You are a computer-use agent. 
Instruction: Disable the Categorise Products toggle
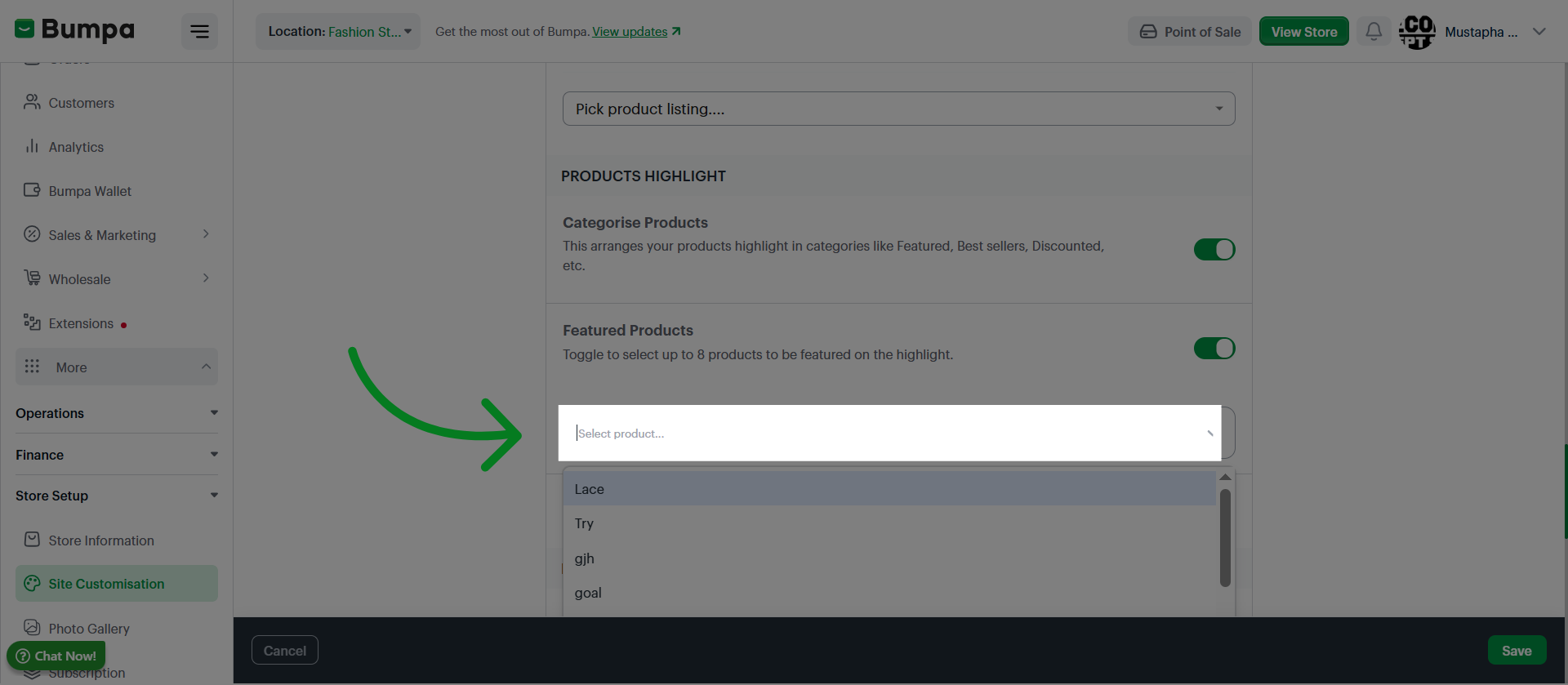[x=1214, y=249]
